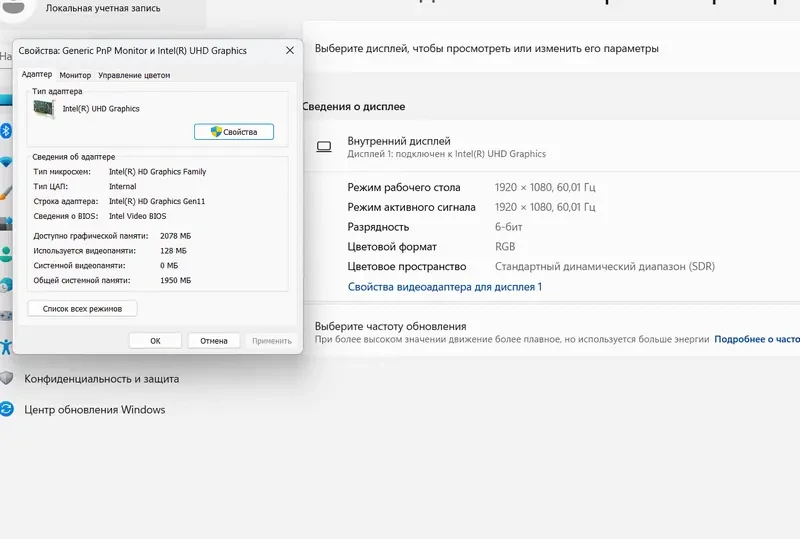Open the Windows Update icon in the sidebar
Screen dimensions: 800x539
tap(7, 409)
